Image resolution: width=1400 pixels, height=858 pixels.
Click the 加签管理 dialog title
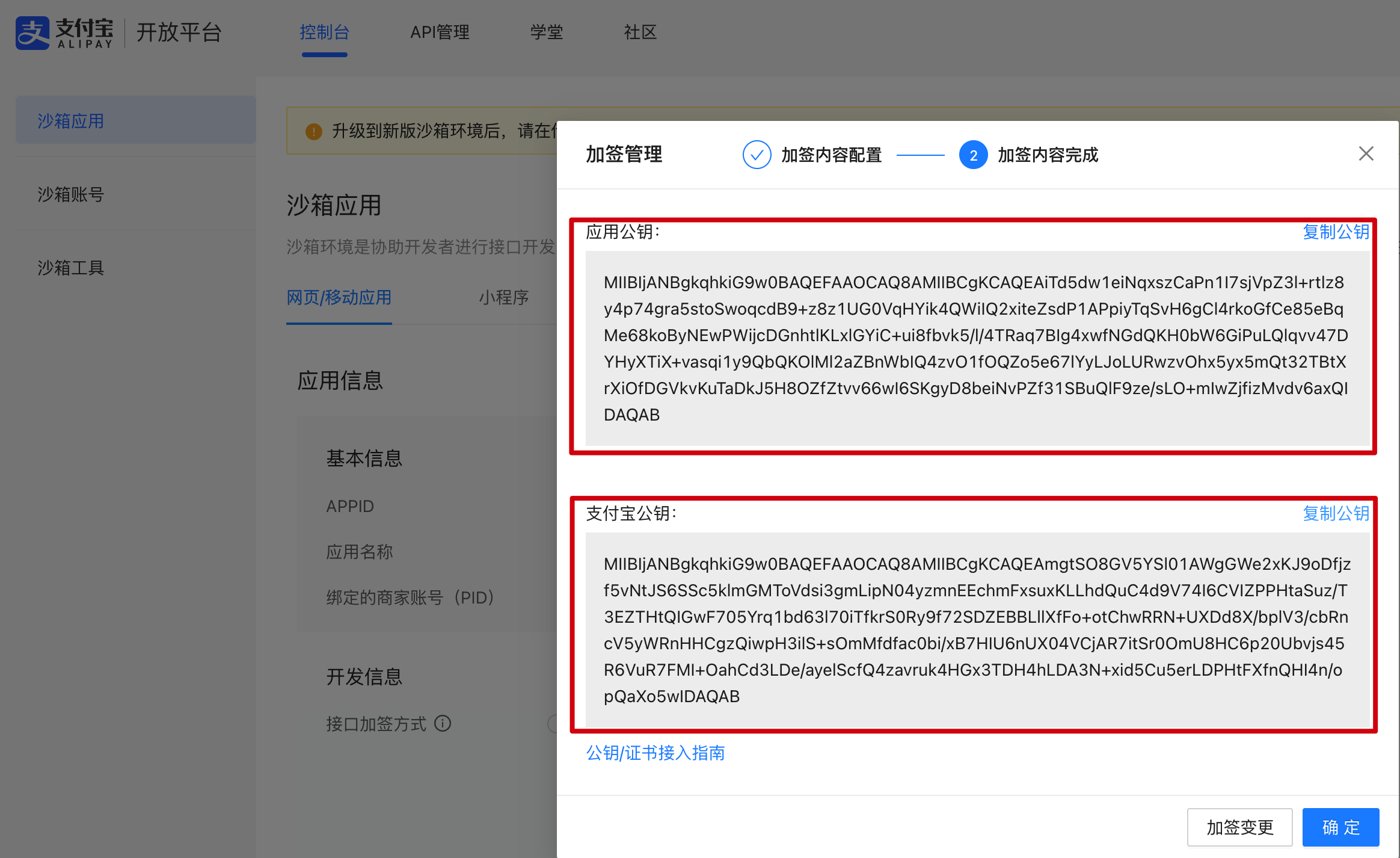pyautogui.click(x=624, y=155)
